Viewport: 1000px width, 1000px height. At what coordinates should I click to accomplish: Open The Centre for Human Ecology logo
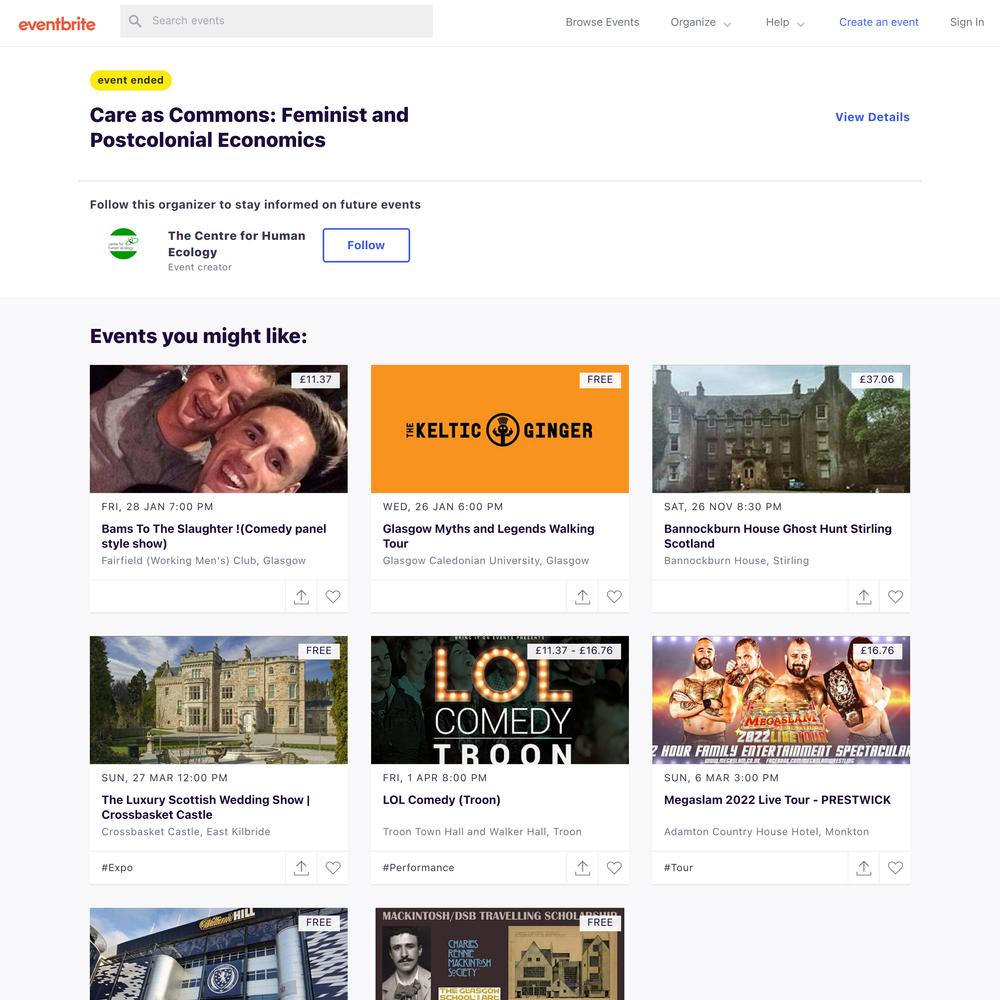coord(124,244)
